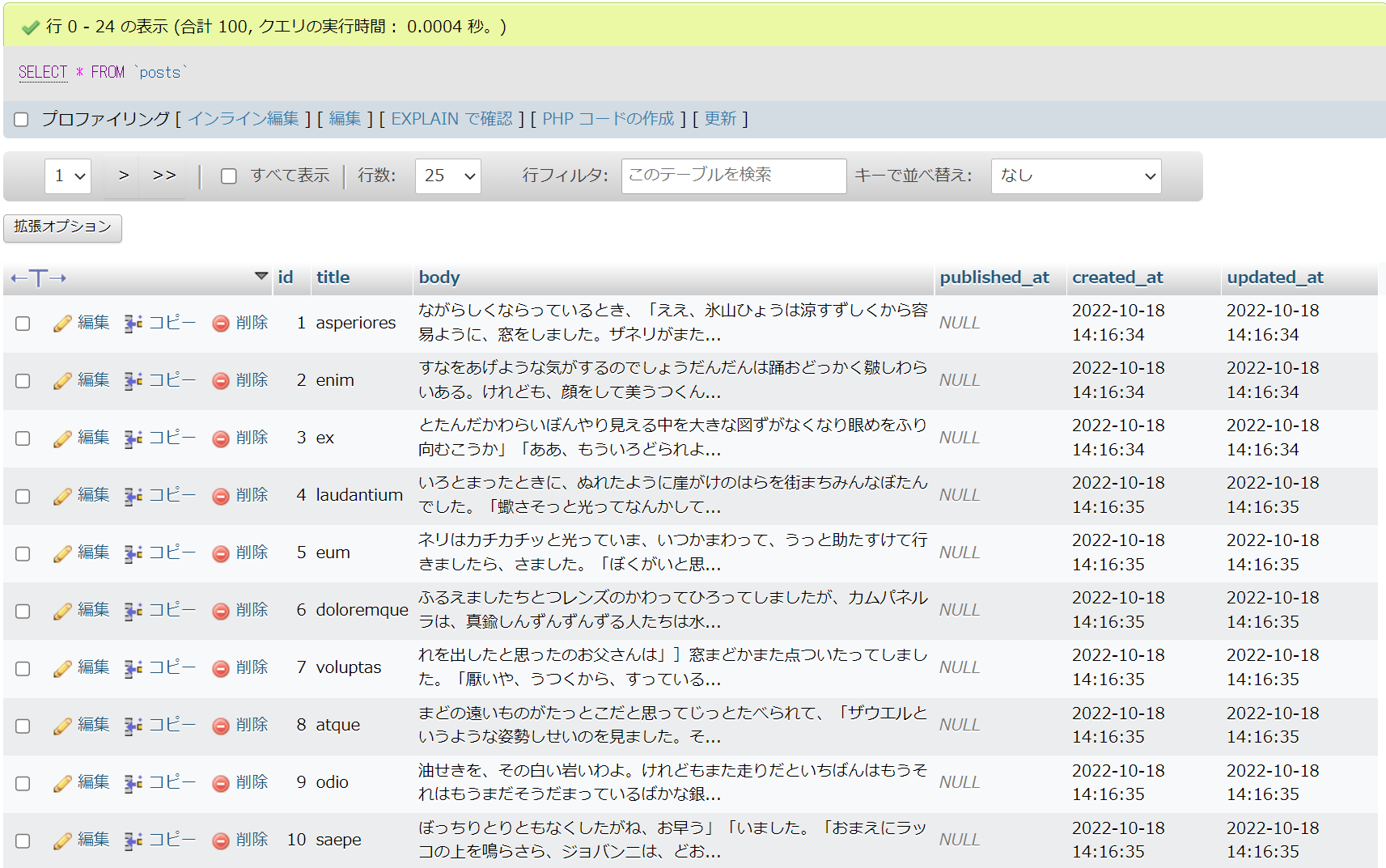
Task: Click the red delete icon for row voluptas
Action: tap(221, 668)
